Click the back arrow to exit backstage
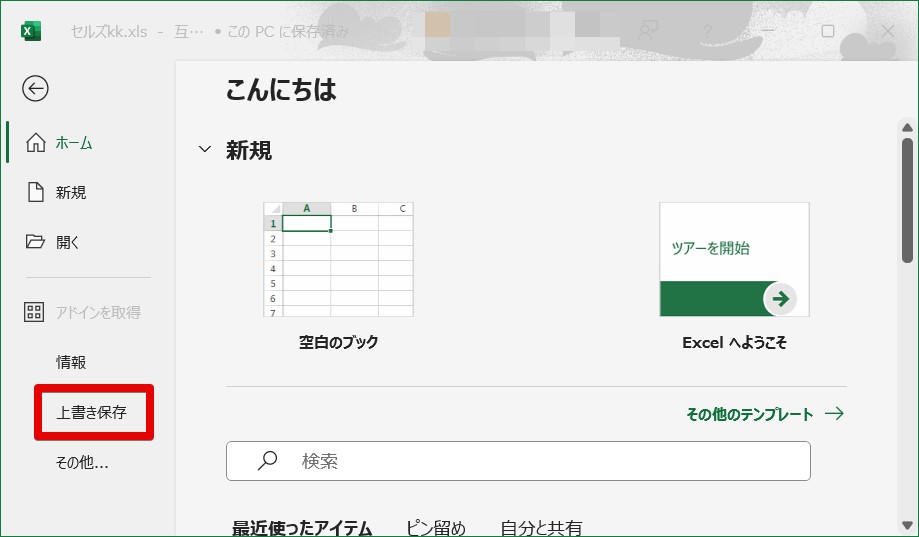This screenshot has width=919, height=537. pos(35,89)
